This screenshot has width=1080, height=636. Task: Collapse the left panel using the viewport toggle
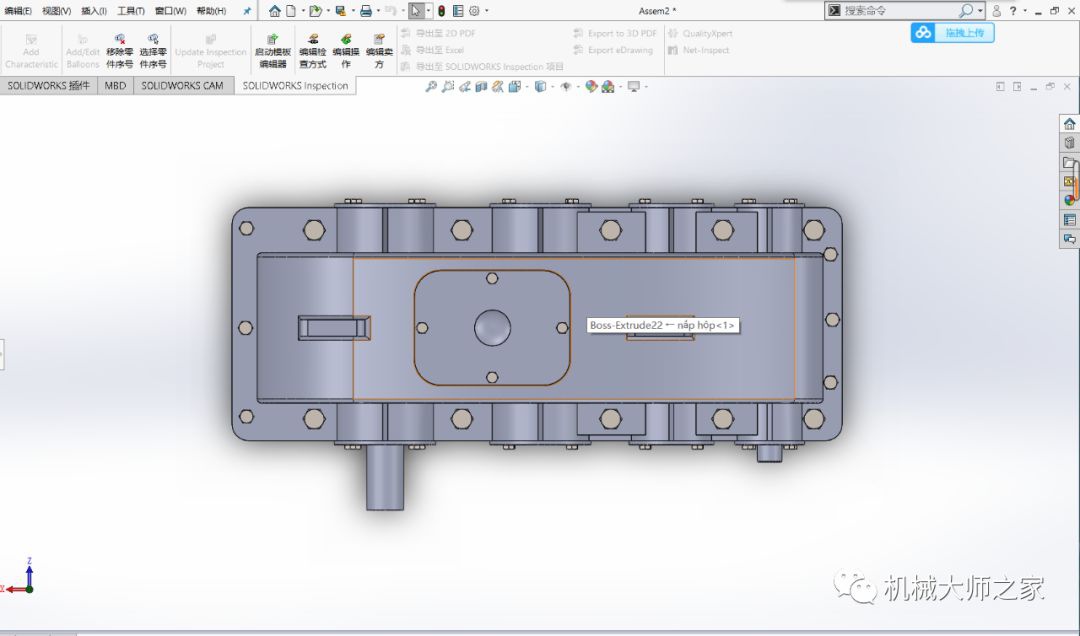[x=2, y=354]
